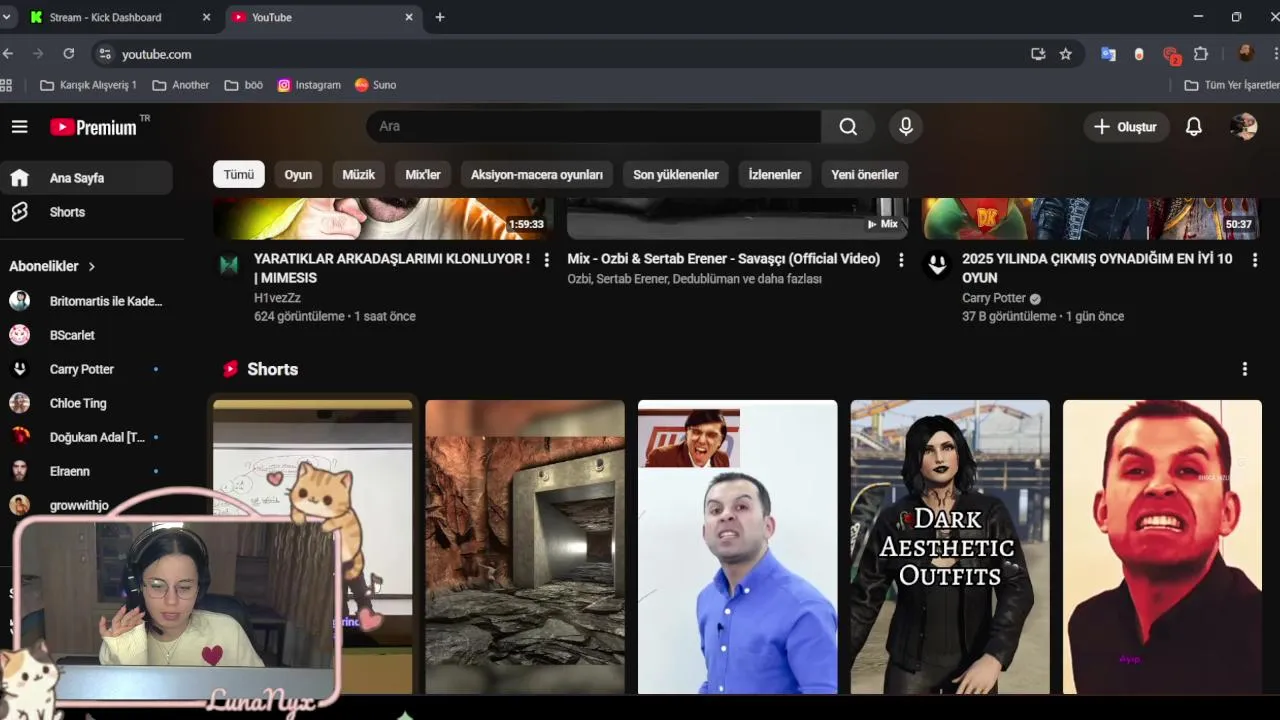The width and height of the screenshot is (1280, 720).
Task: Select the Aksiyon-macera oyunları chip
Action: tap(537, 174)
